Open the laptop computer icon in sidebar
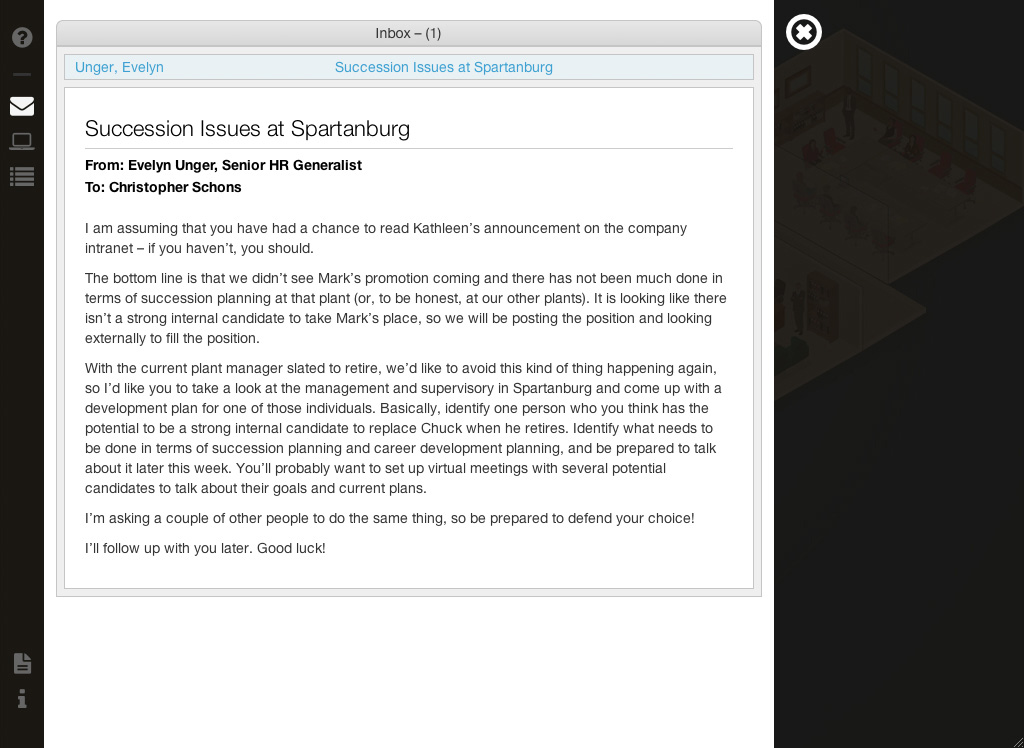This screenshot has width=1024, height=748. click(22, 142)
